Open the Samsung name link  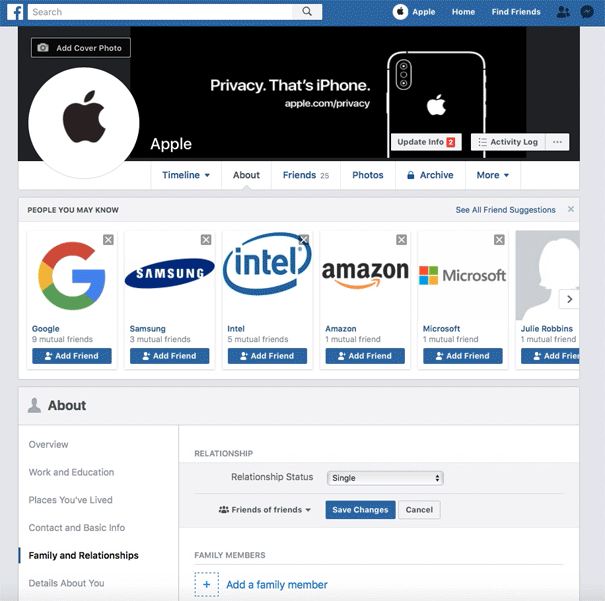pyautogui.click(x=147, y=329)
